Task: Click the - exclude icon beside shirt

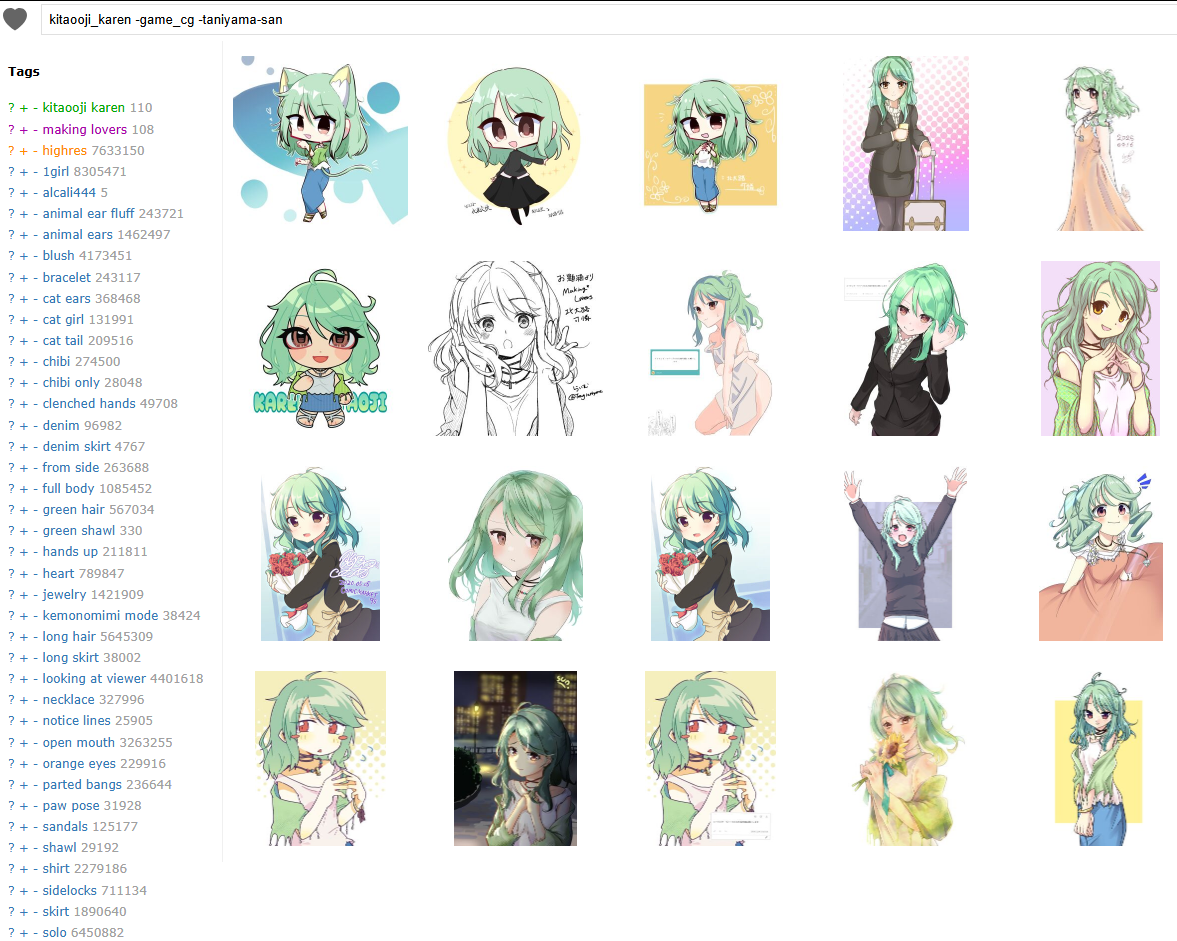Action: point(35,868)
